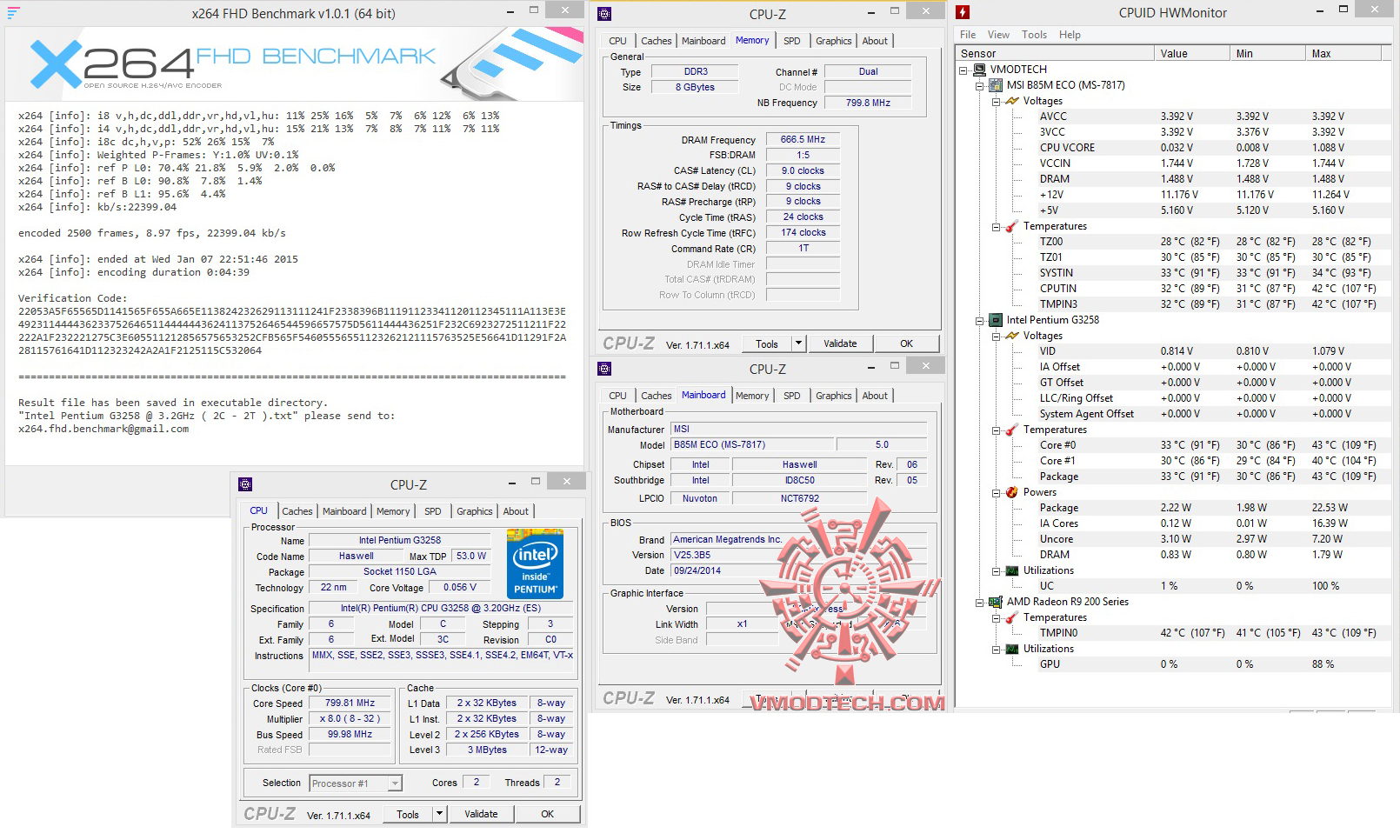Click the Sensor column header
Screen dimensions: 1400x840
[1056, 53]
